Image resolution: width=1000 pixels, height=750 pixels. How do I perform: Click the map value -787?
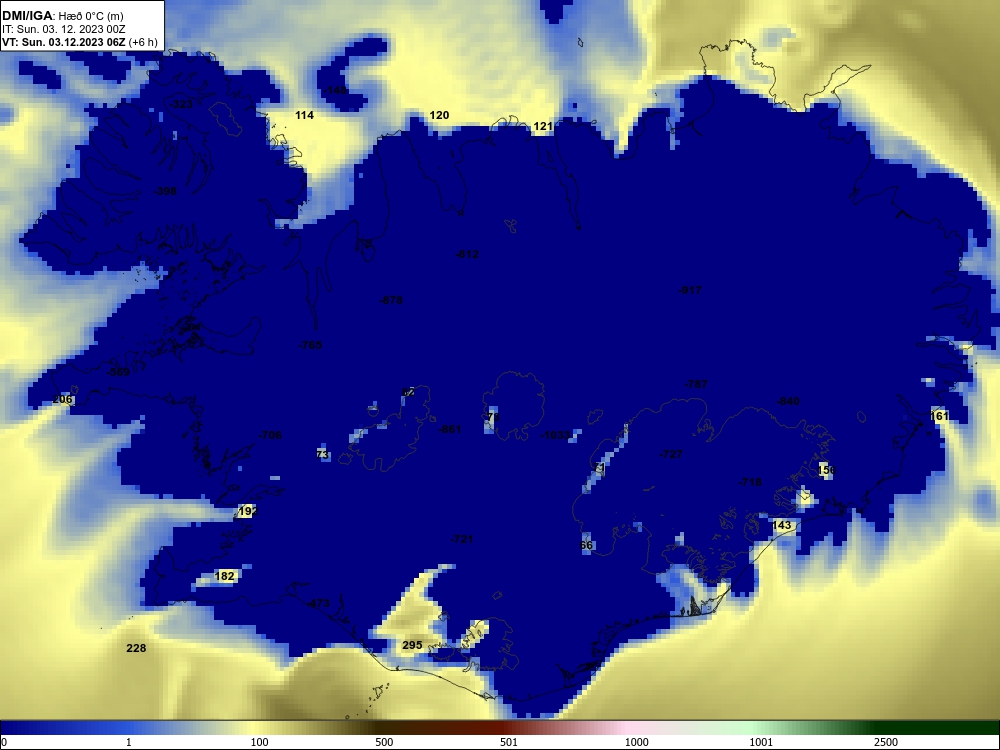coord(696,385)
